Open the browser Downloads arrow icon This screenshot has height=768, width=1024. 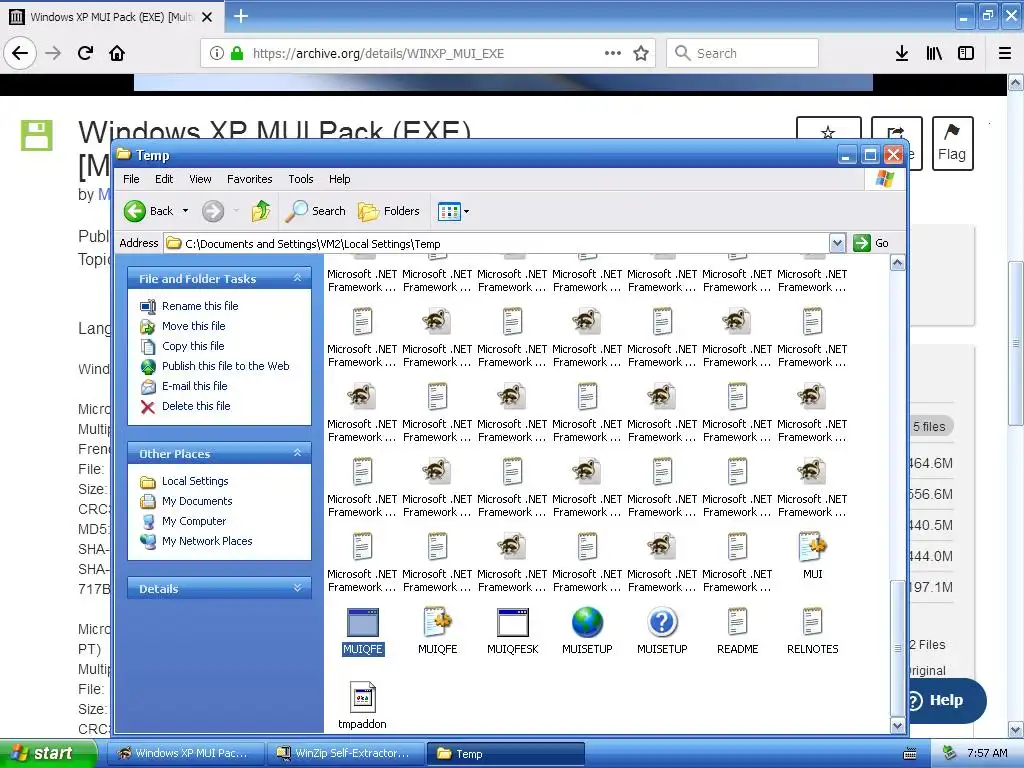click(x=902, y=53)
